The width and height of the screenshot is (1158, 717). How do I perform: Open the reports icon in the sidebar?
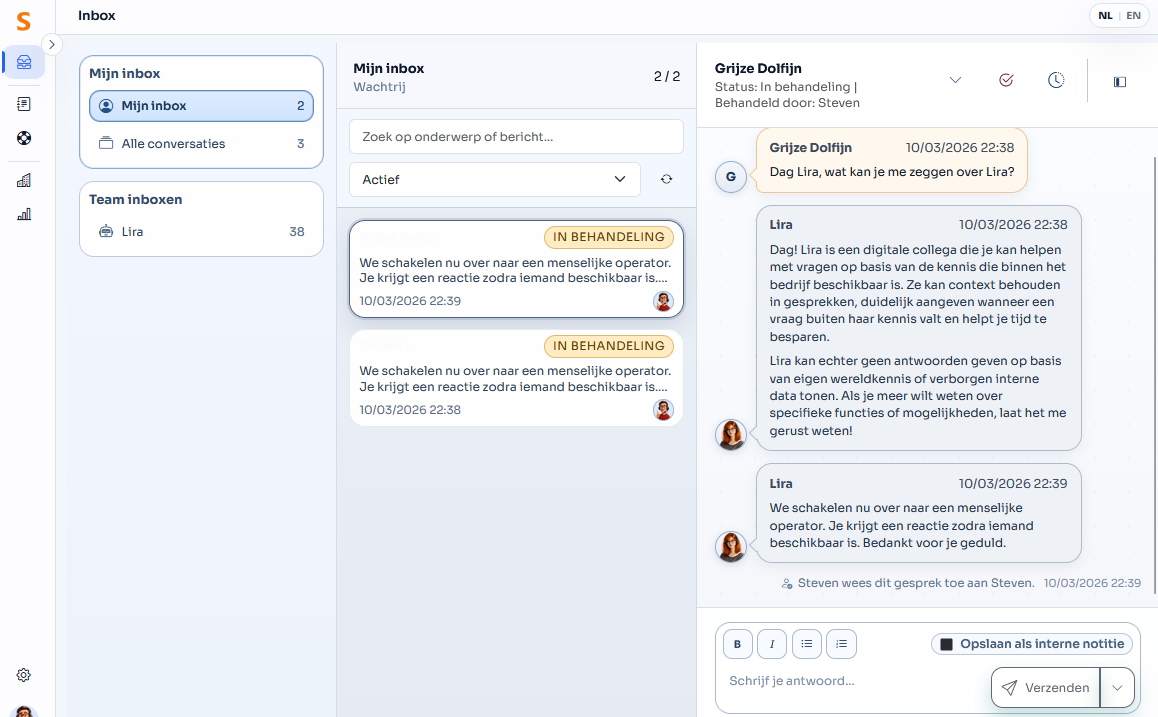pos(23,103)
